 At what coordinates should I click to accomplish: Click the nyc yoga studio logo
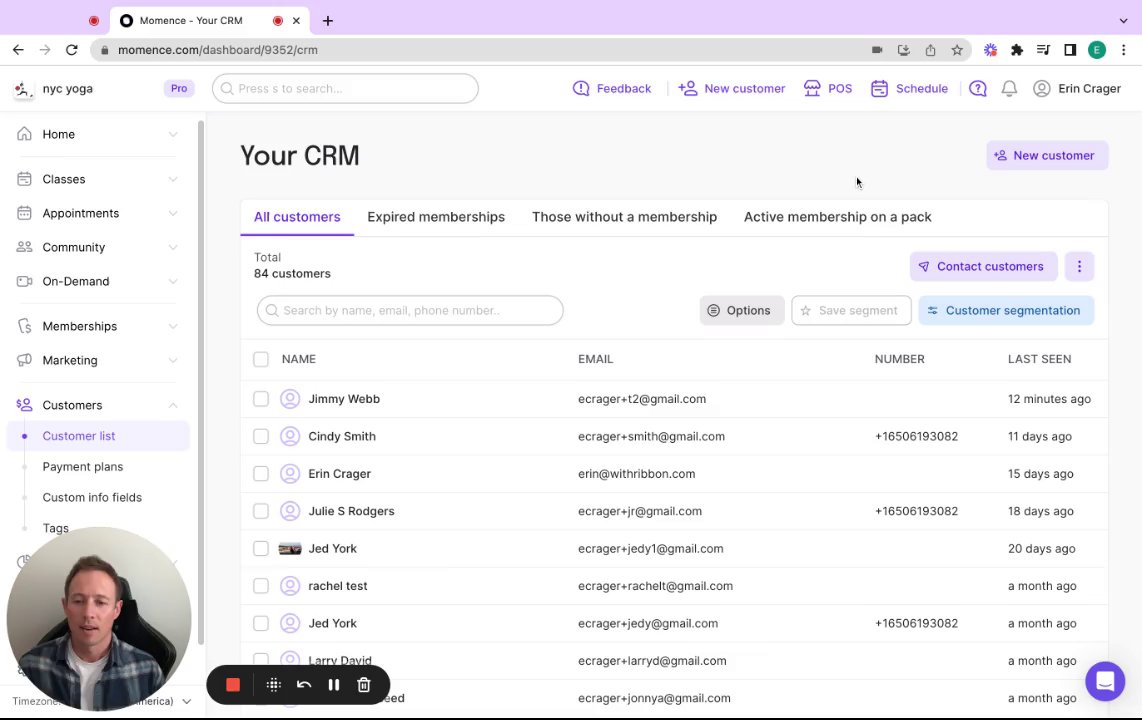point(23,89)
